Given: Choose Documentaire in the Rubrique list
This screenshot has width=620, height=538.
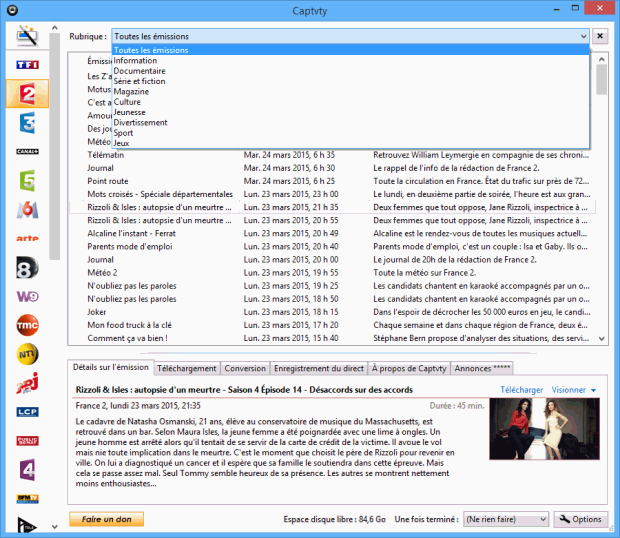Looking at the screenshot, I should point(351,71).
